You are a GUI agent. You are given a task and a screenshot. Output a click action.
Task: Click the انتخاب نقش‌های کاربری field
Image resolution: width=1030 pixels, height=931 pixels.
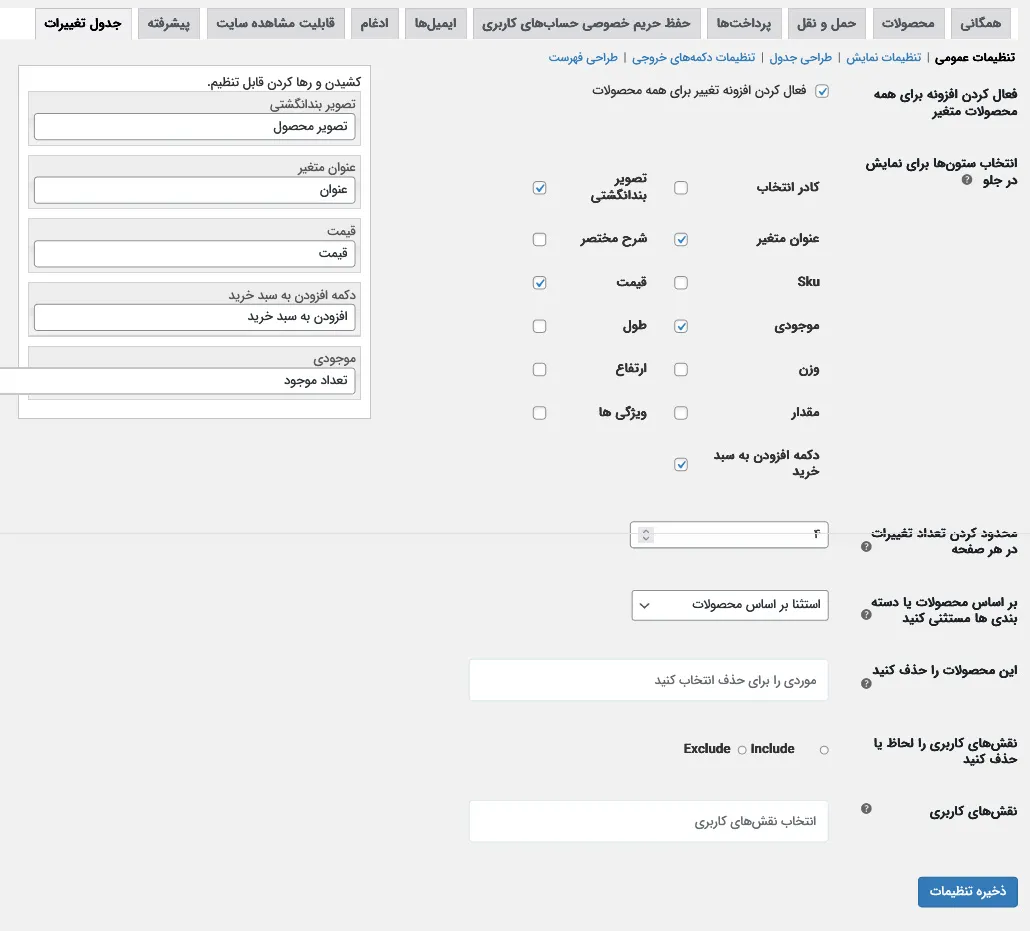coord(648,821)
